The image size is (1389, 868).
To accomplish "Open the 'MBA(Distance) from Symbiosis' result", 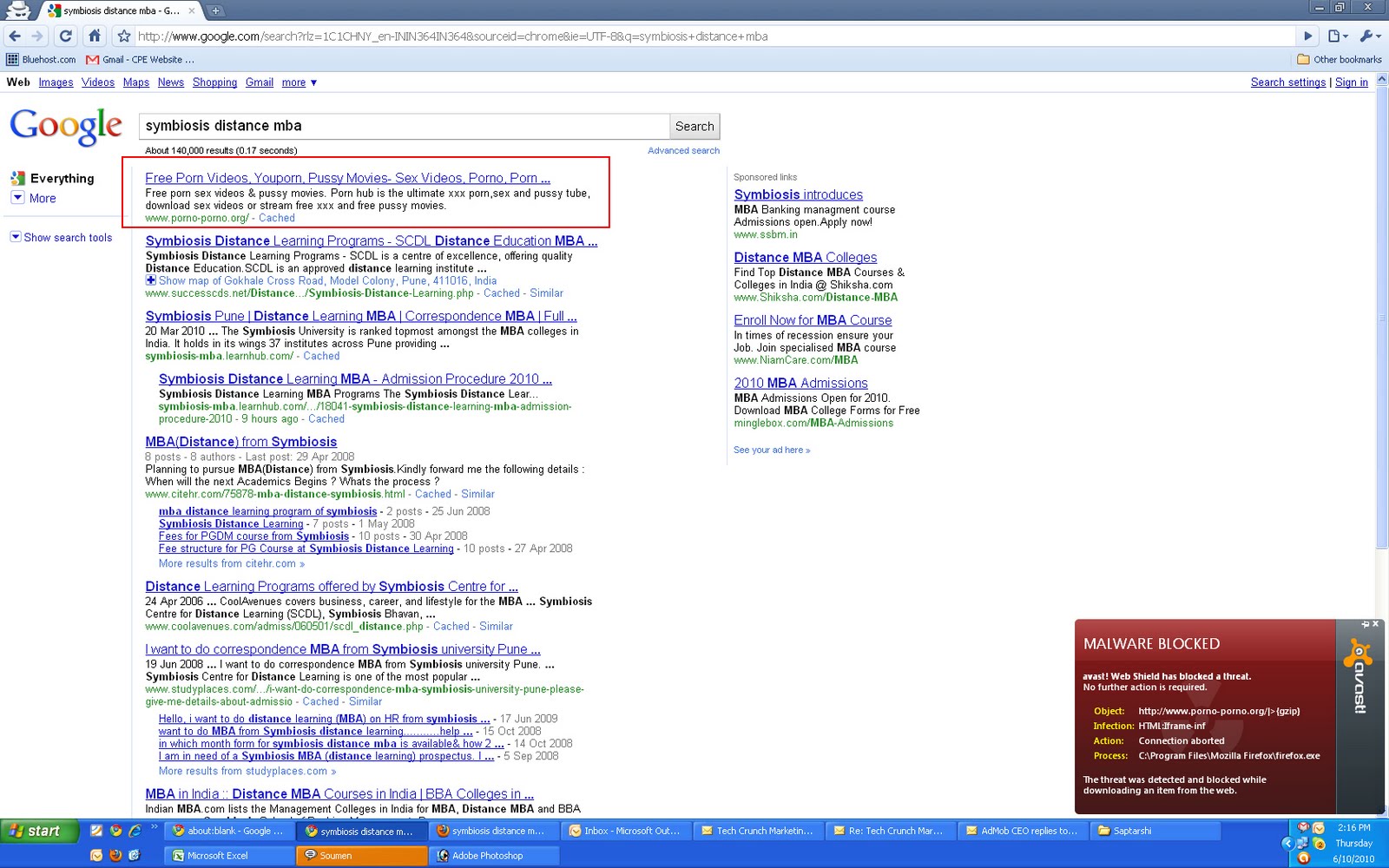I will pyautogui.click(x=241, y=442).
